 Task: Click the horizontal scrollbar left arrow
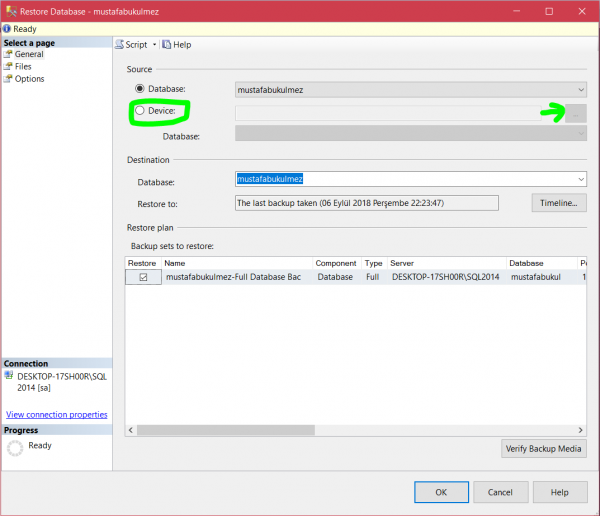131,430
